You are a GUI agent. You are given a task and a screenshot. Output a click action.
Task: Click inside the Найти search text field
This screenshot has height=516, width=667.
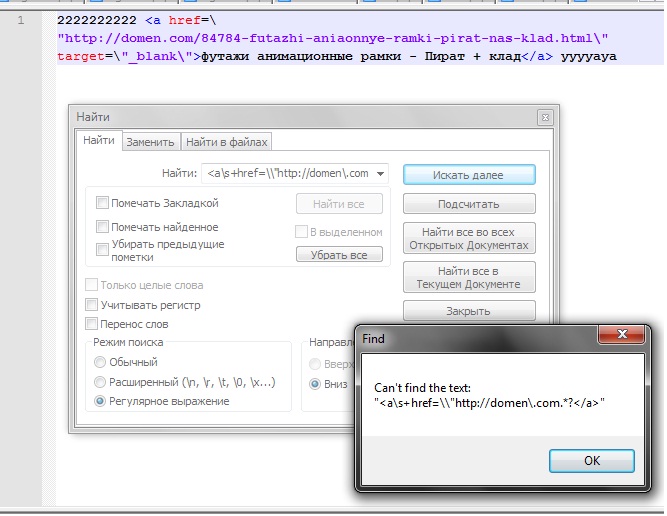coord(287,173)
